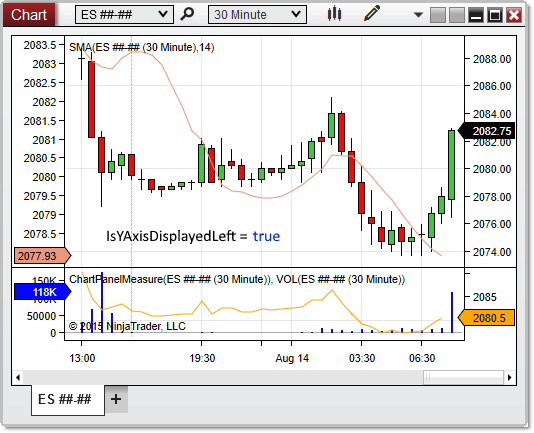Click the 2082.75 current price marker
Screen dimensions: 534x433
[x=486, y=131]
